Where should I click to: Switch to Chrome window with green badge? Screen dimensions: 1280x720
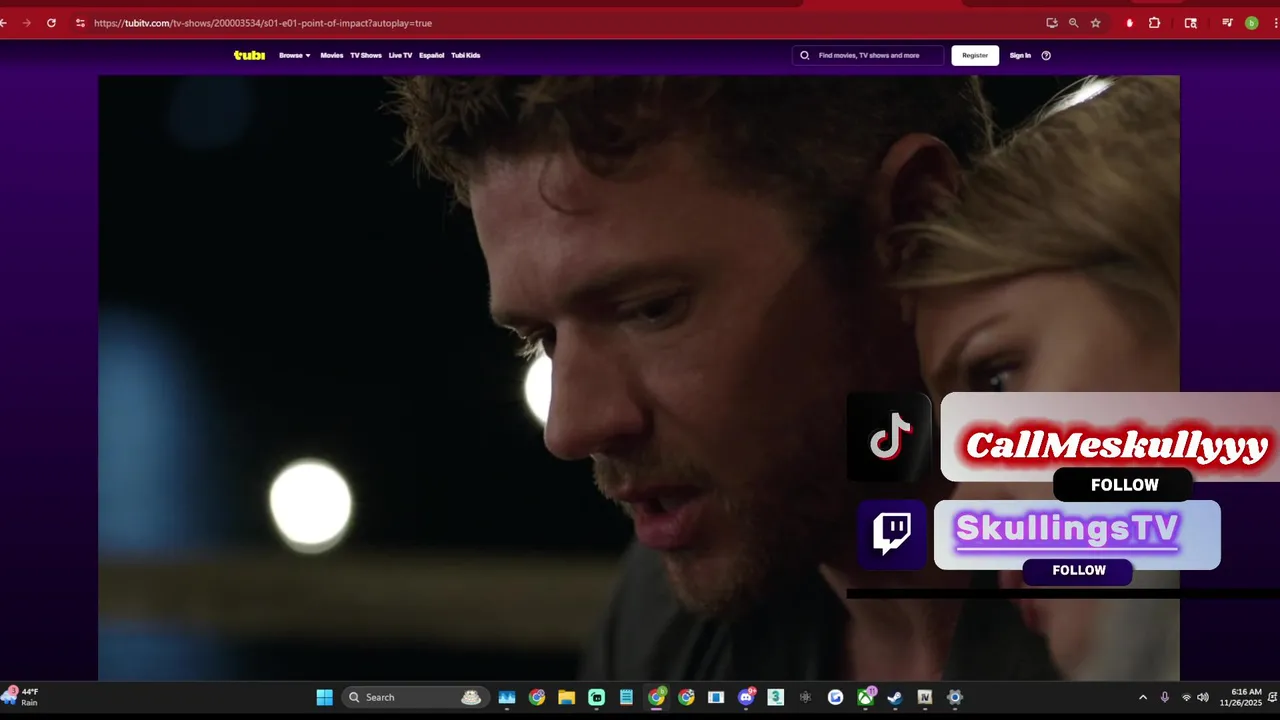[x=657, y=697]
